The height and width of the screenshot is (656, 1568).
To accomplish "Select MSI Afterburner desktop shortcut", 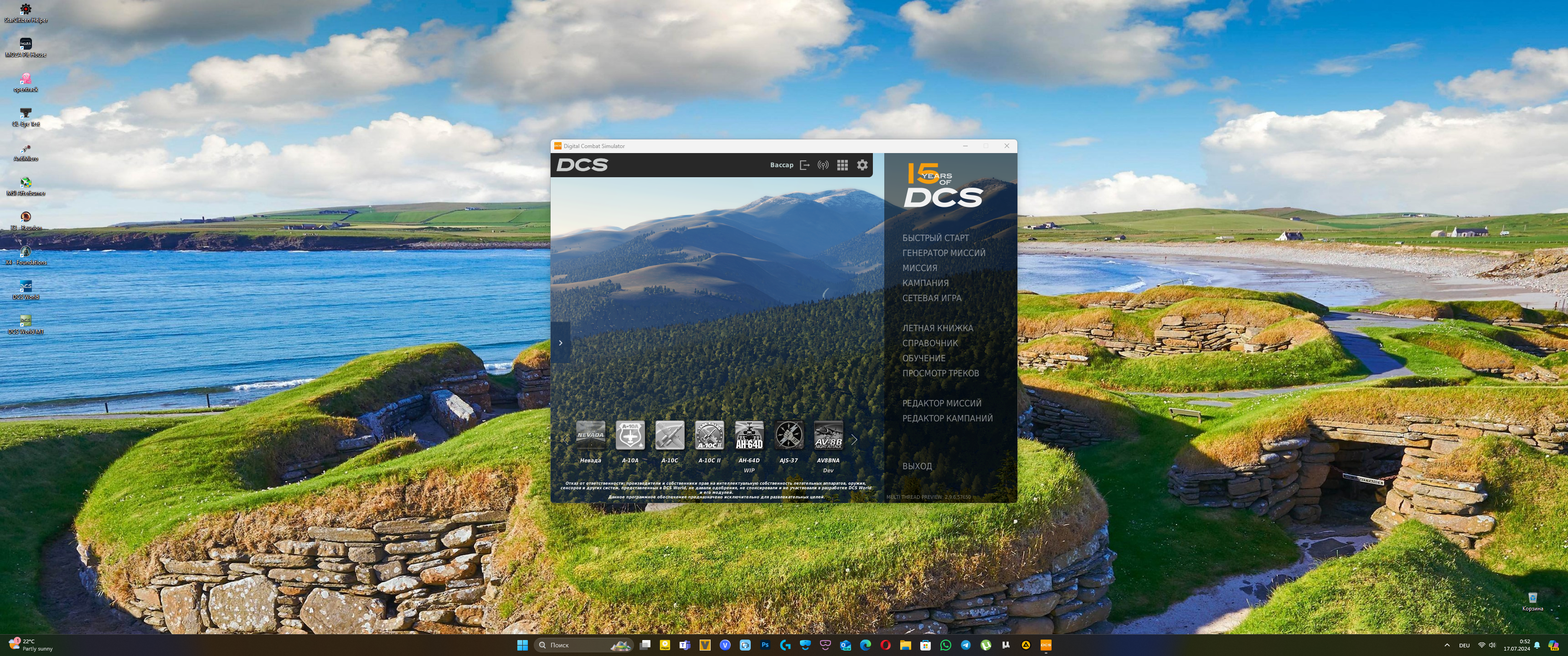I will click(26, 186).
